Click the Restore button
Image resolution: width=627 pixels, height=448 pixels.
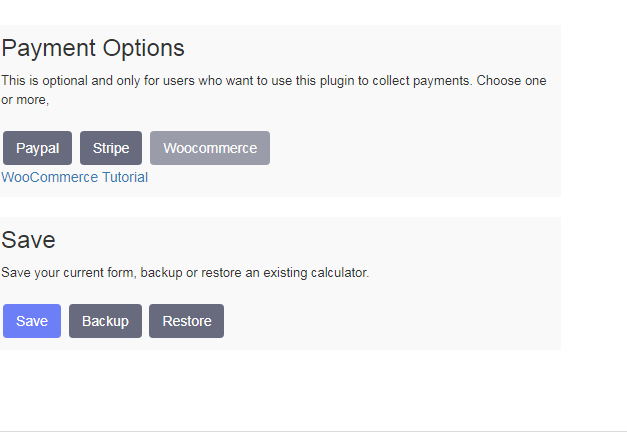tap(187, 321)
